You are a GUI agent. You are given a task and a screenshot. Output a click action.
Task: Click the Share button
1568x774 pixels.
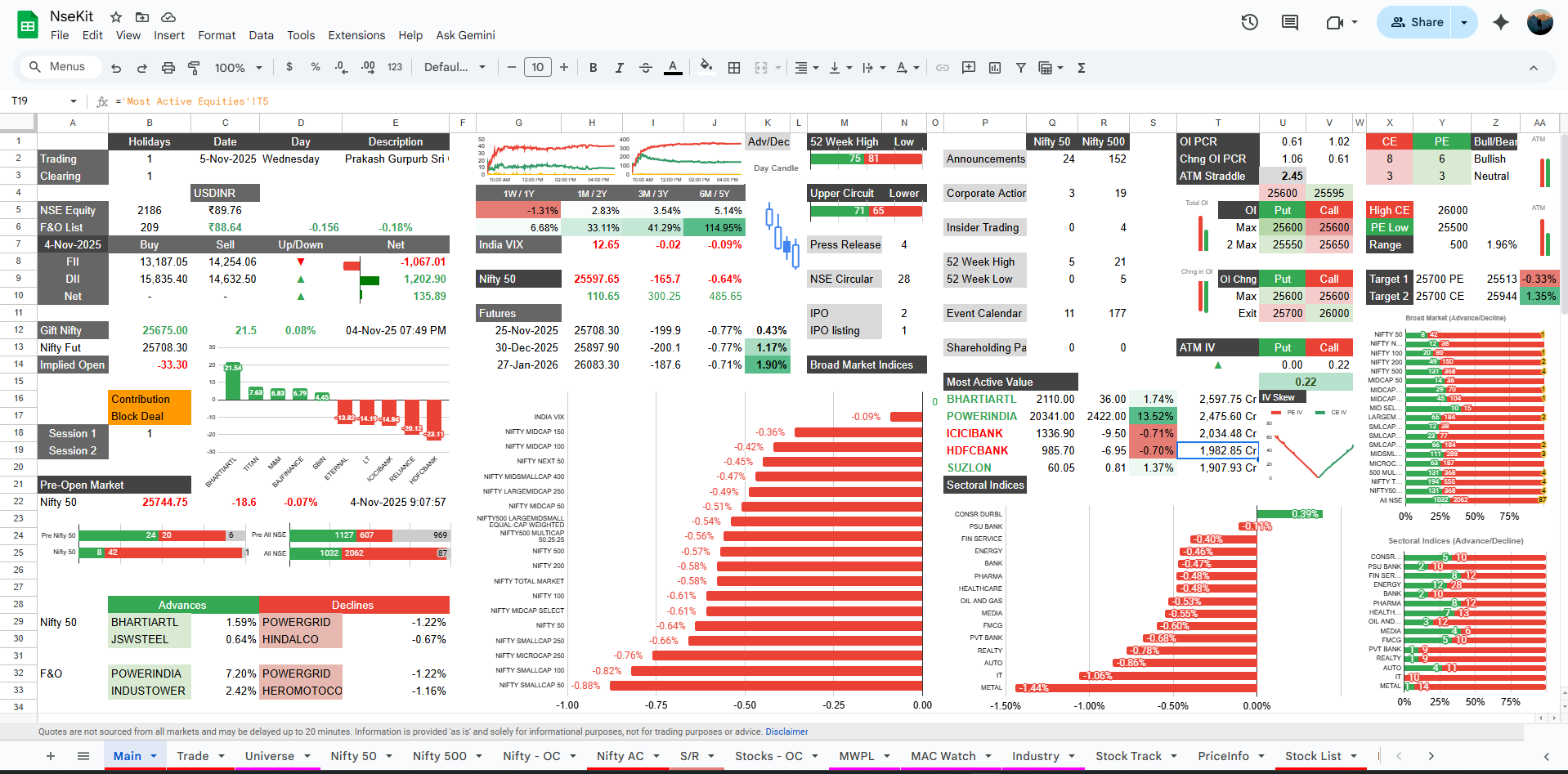click(x=1417, y=22)
